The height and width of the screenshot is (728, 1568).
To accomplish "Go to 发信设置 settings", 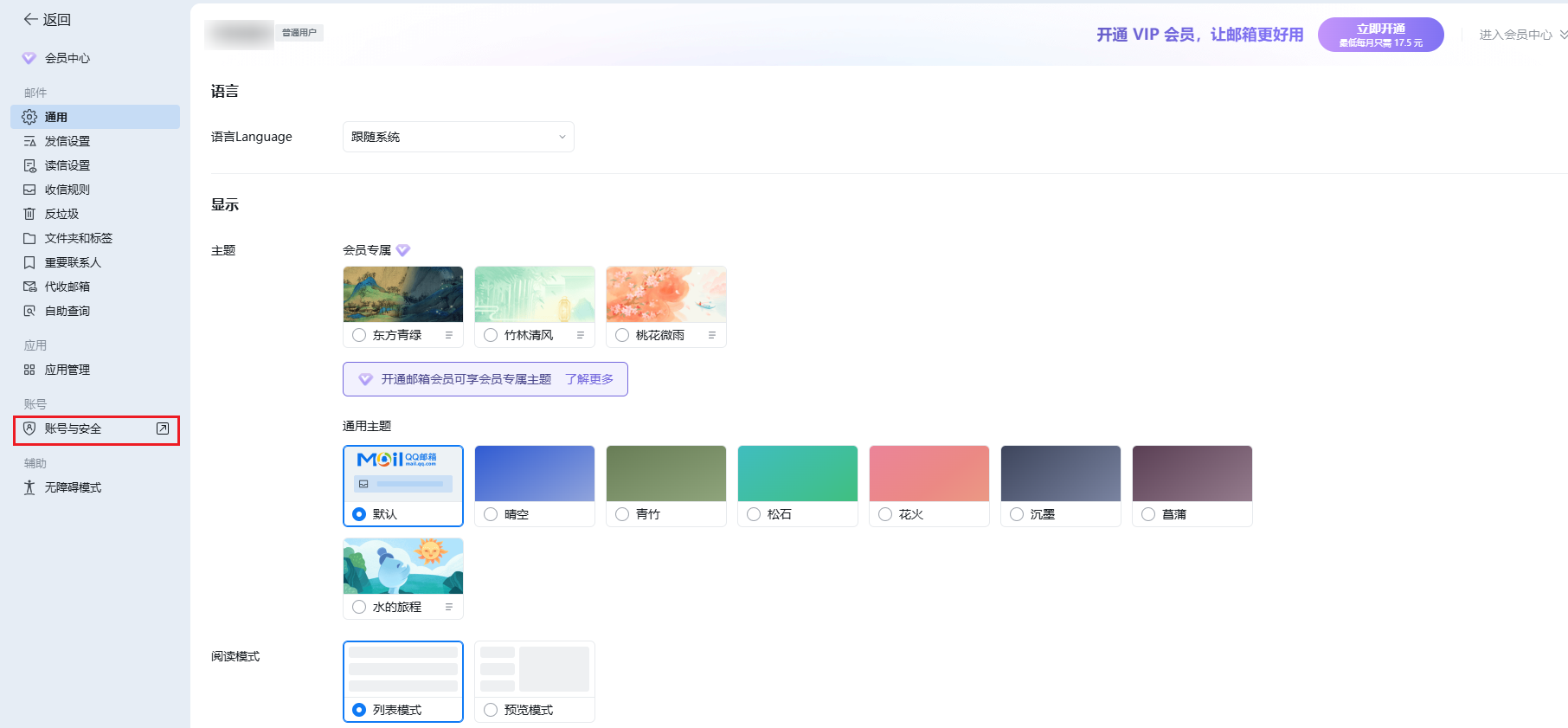I will click(x=95, y=141).
